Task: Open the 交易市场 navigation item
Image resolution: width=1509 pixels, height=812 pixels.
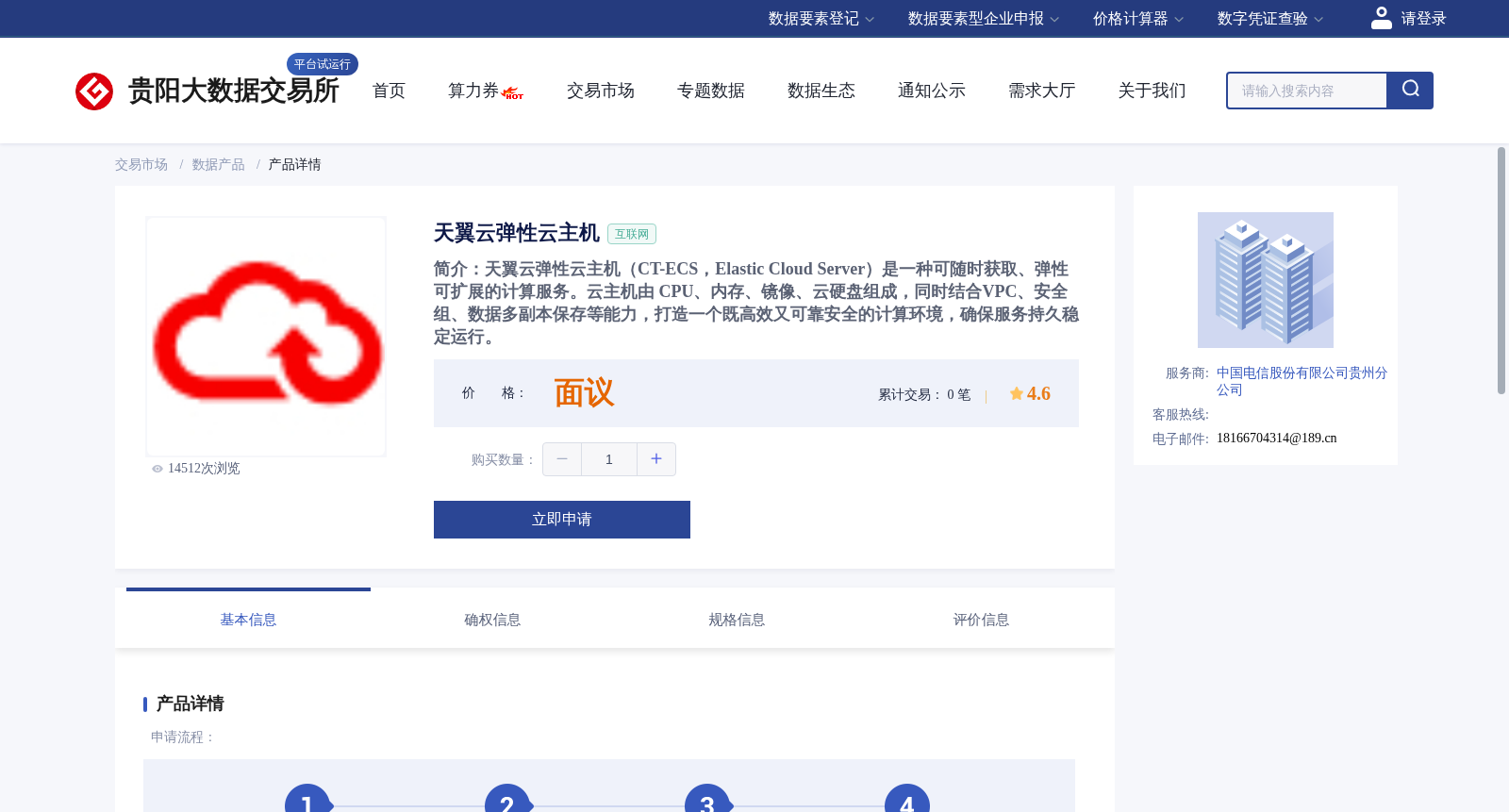Action: click(601, 91)
